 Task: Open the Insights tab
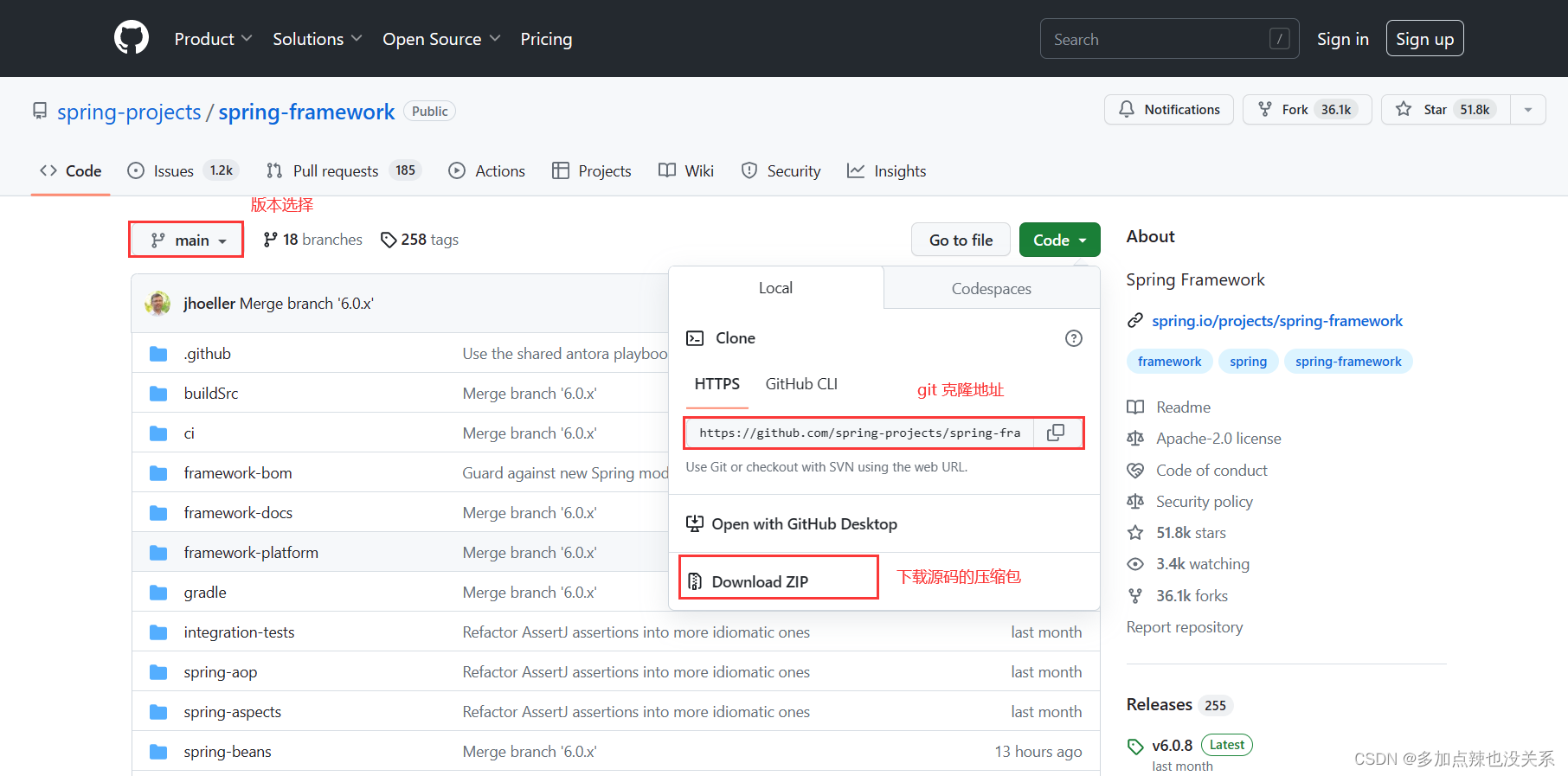coord(886,170)
